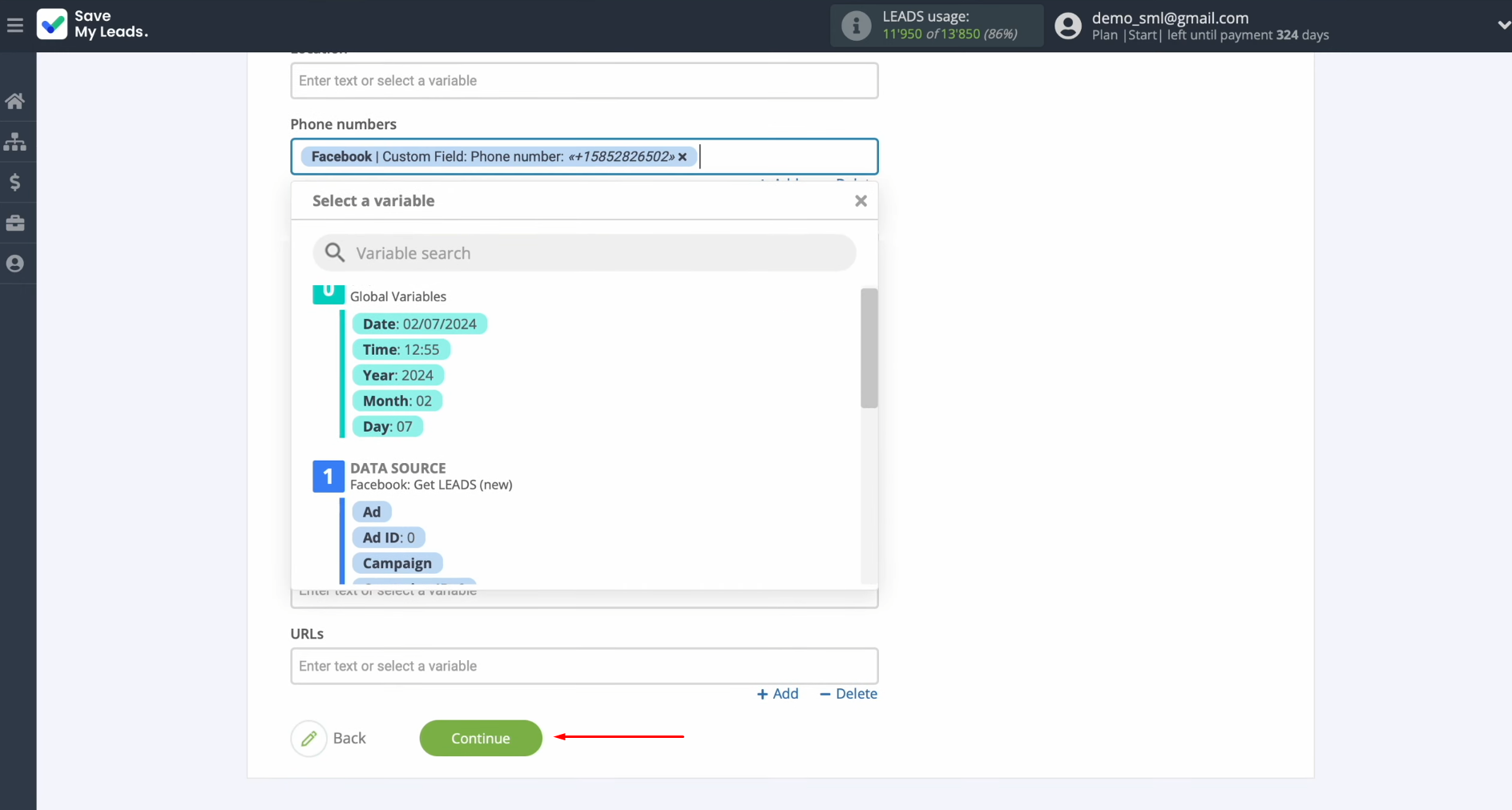Click the URLs input field
This screenshot has width=1512, height=810.
584,666
